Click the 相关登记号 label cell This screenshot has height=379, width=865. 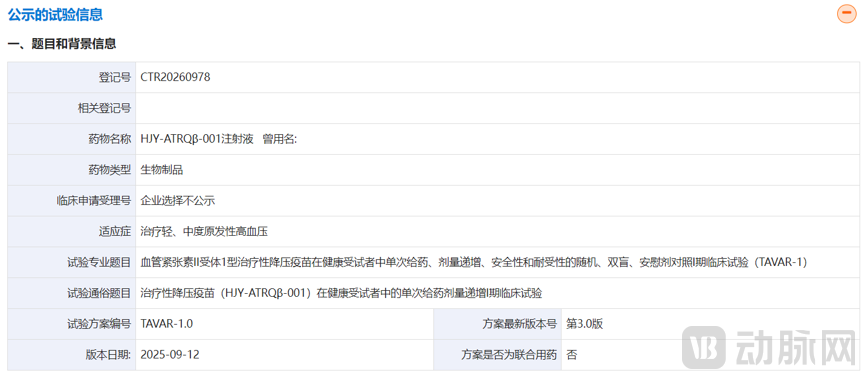(72, 108)
